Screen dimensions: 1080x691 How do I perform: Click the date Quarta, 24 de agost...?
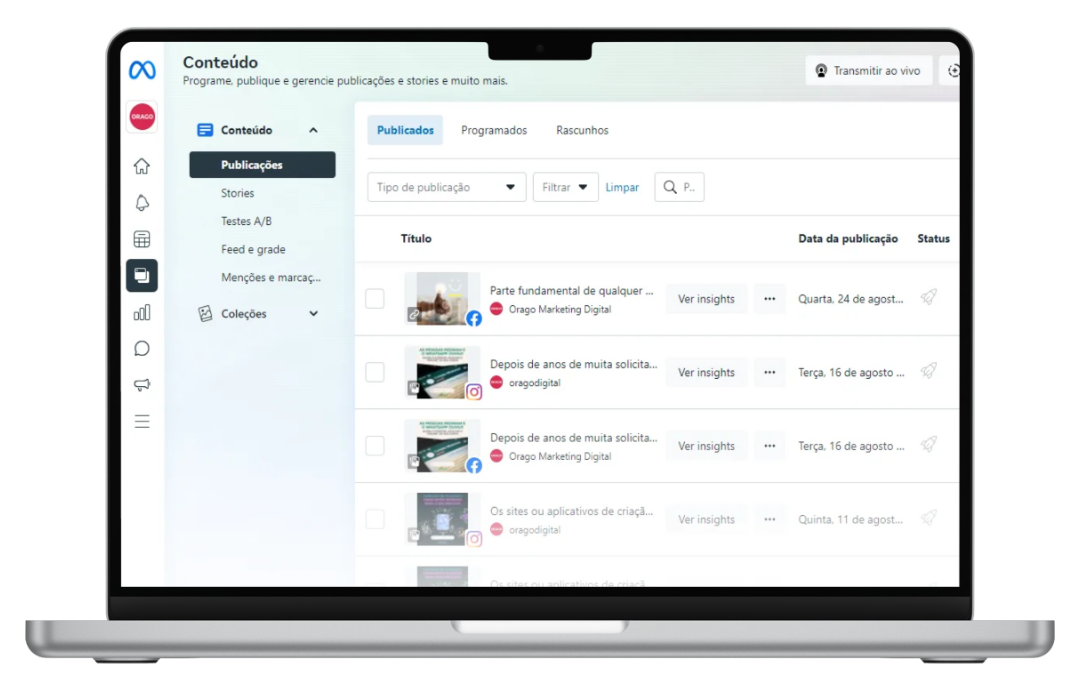coord(851,299)
